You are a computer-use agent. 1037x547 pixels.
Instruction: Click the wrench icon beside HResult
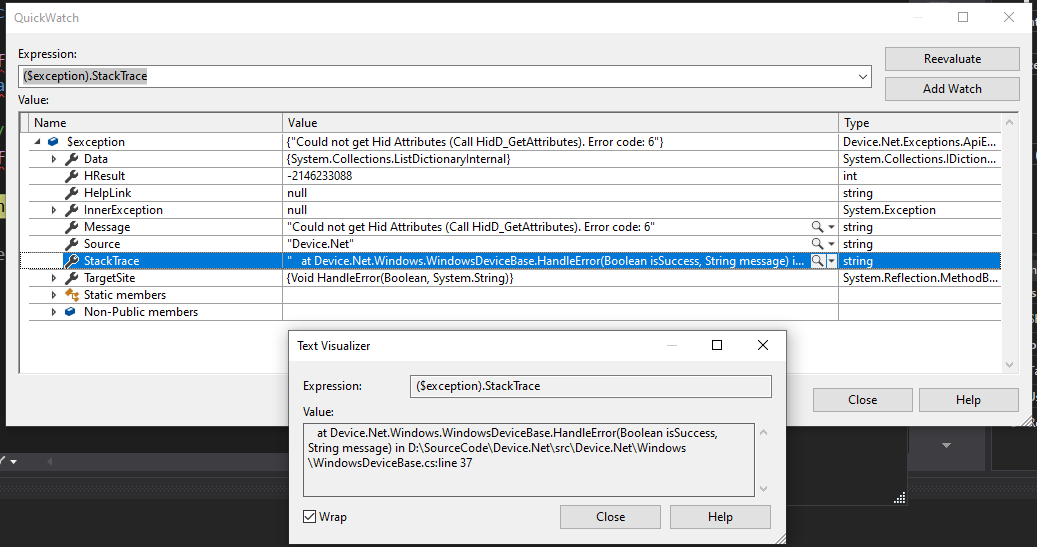click(71, 176)
